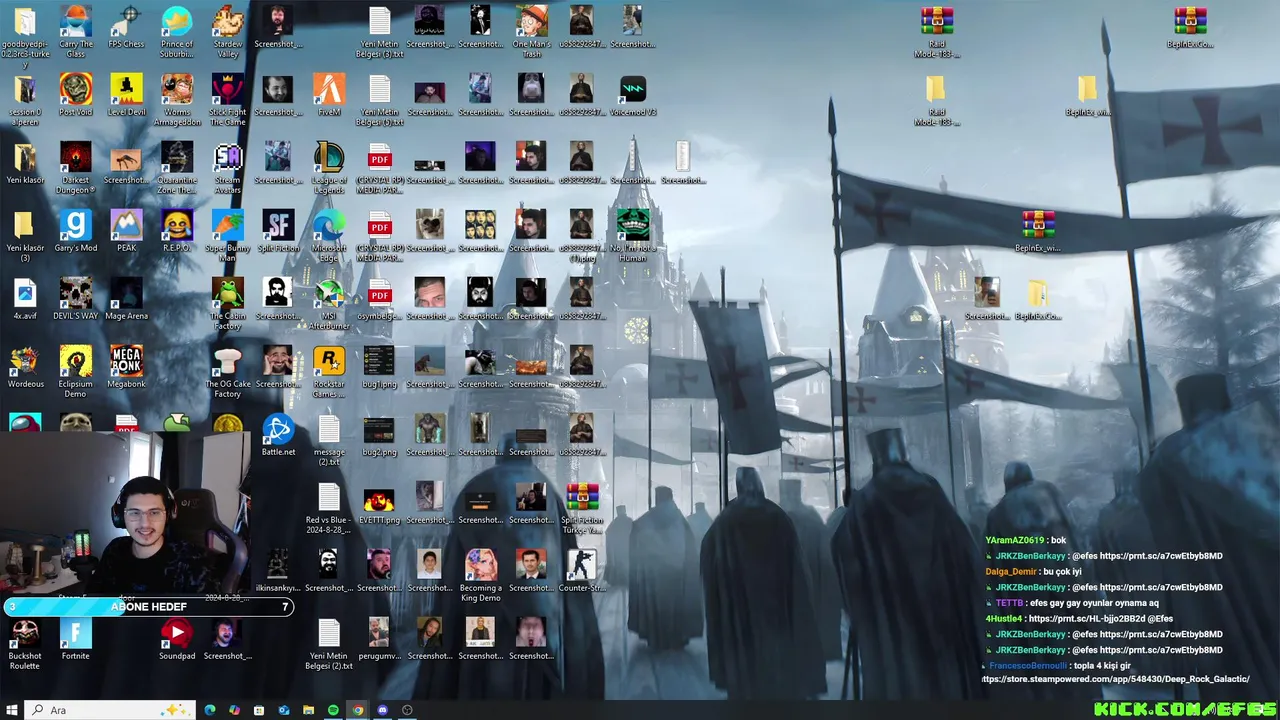Open Copilot from the taskbar
The height and width of the screenshot is (720, 1280).
[x=234, y=710]
